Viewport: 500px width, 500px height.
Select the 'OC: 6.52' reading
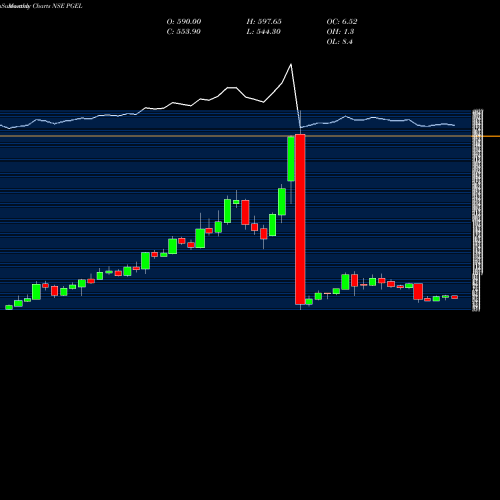(342, 21)
